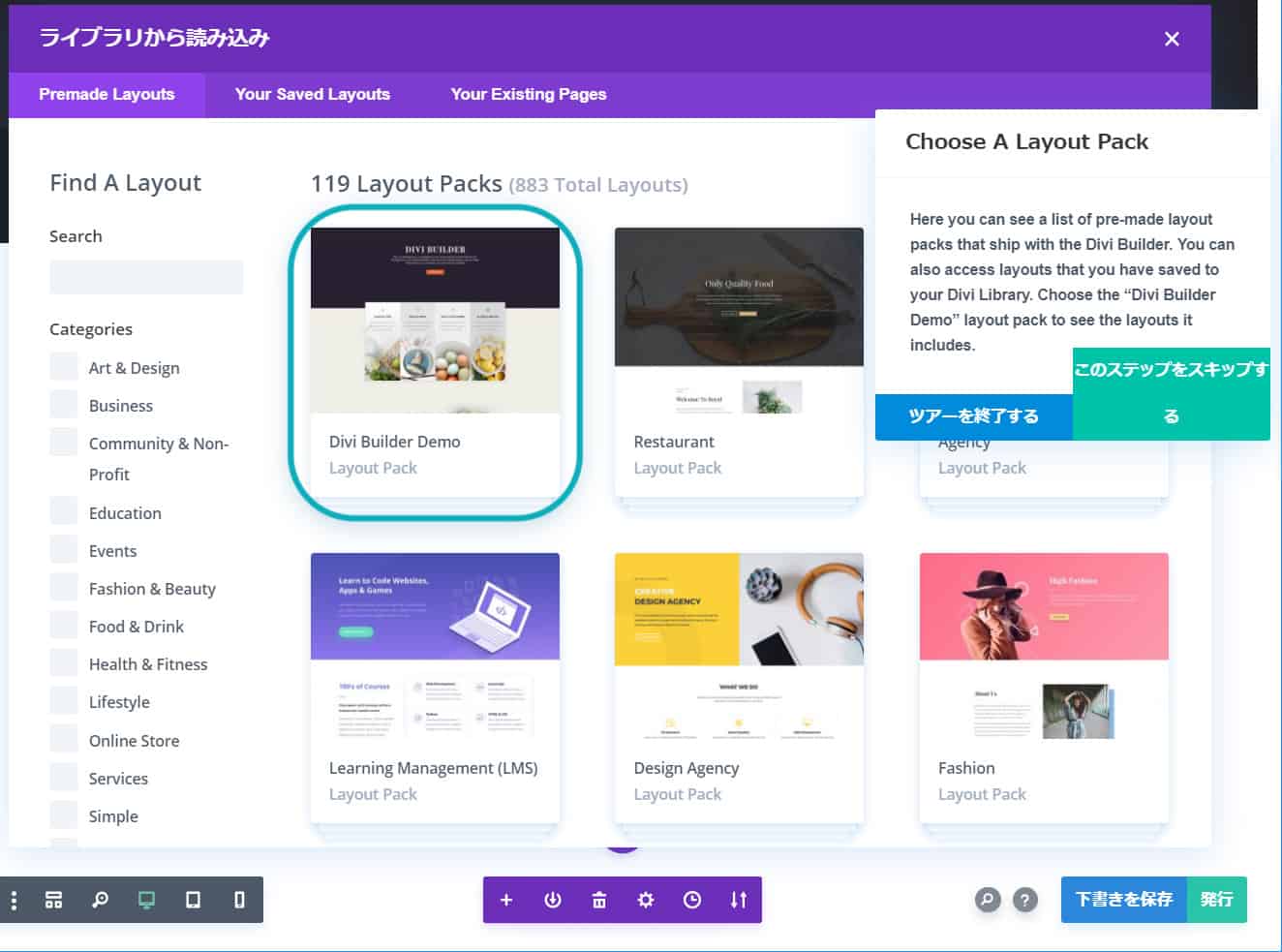
Task: Open the question mark help icon
Action: [x=1025, y=900]
